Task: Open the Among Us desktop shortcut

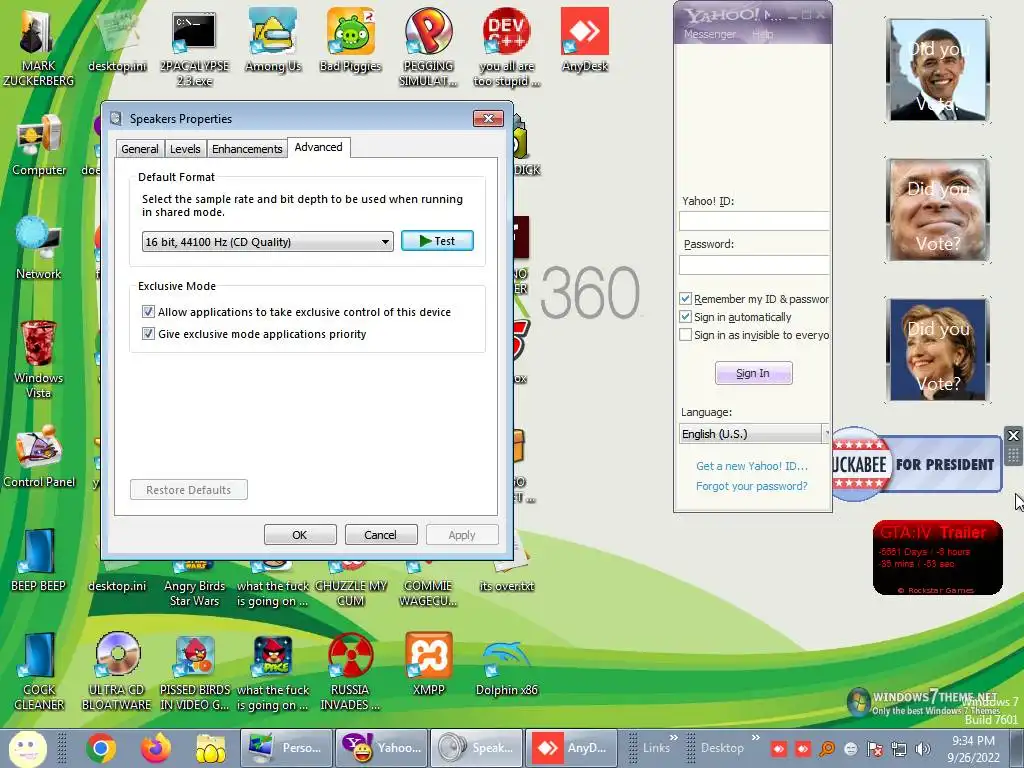Action: 273,40
